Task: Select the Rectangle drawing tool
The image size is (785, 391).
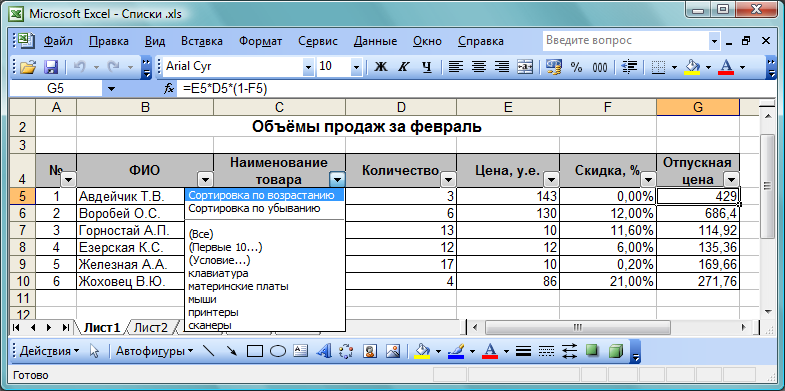Action: (x=255, y=351)
